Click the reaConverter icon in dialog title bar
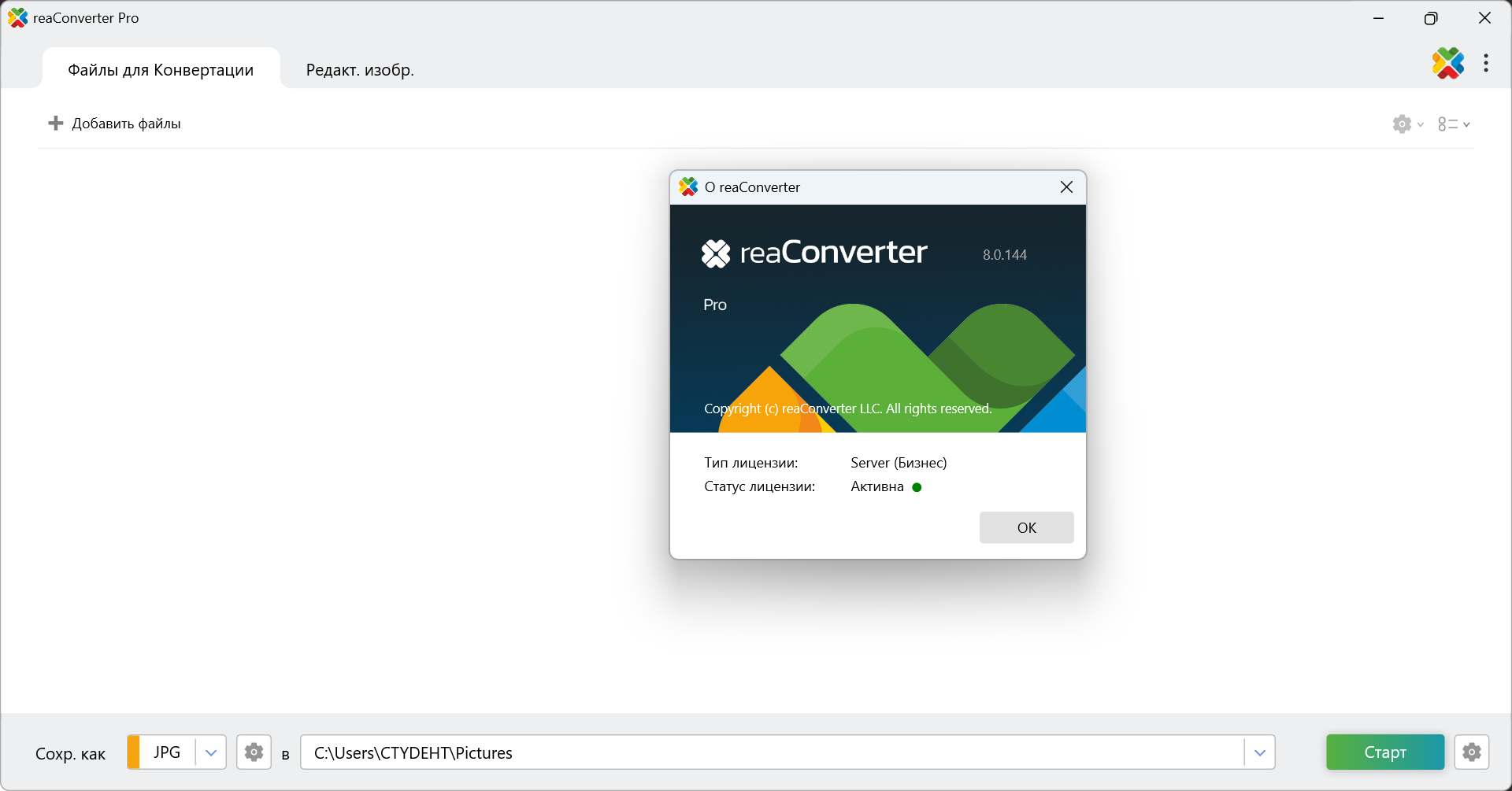The image size is (1512, 791). click(688, 187)
